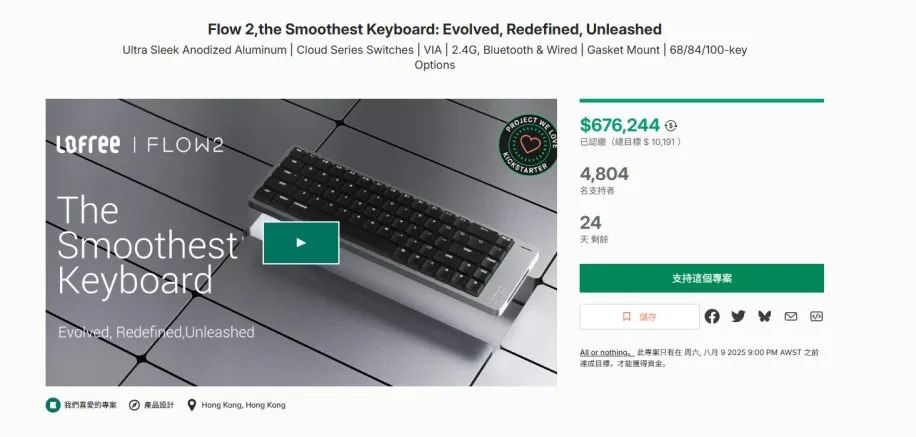The image size is (916, 437).
Task: Share the project on Facebook
Action: point(712,316)
